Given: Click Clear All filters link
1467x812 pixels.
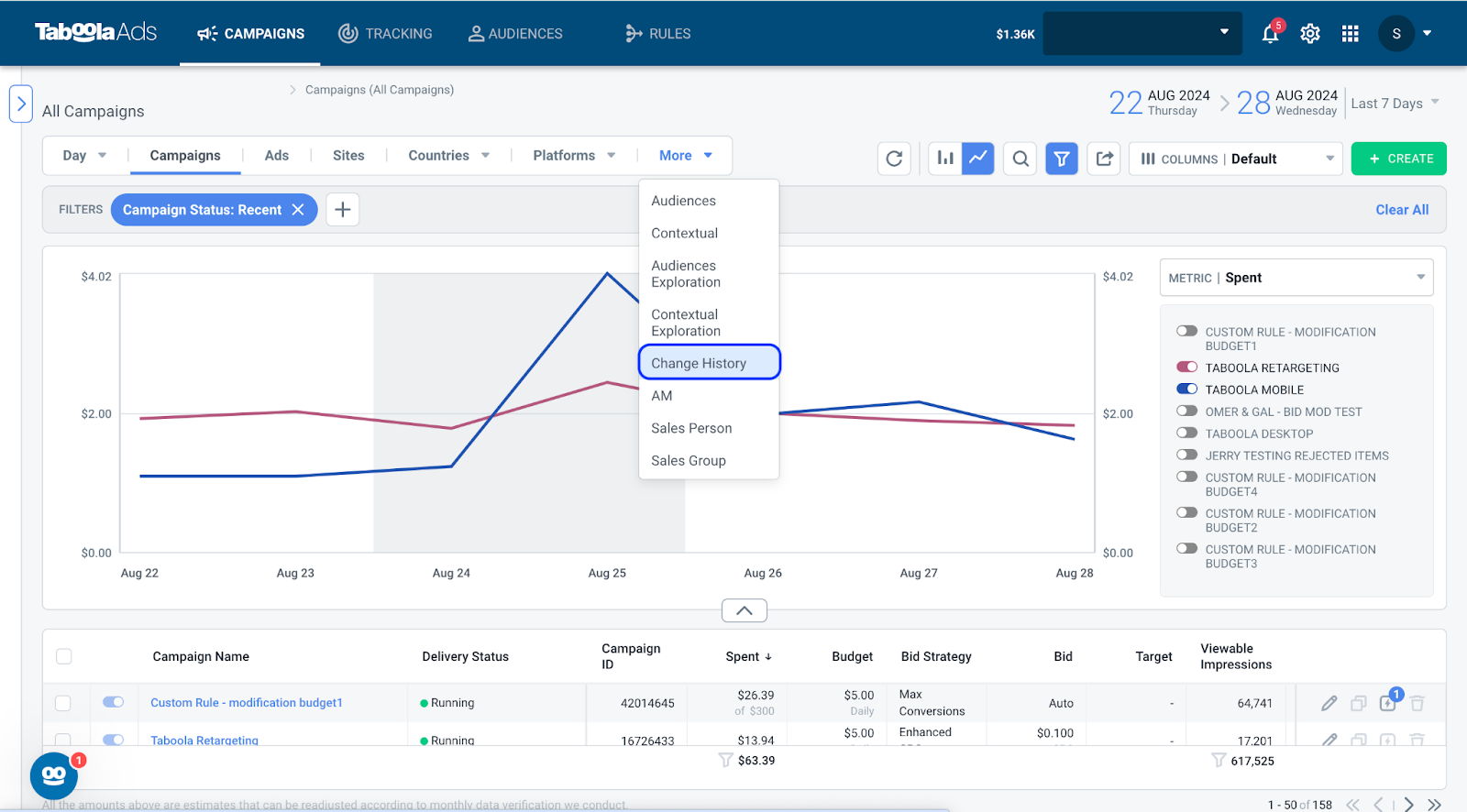Looking at the screenshot, I should pos(1402,210).
